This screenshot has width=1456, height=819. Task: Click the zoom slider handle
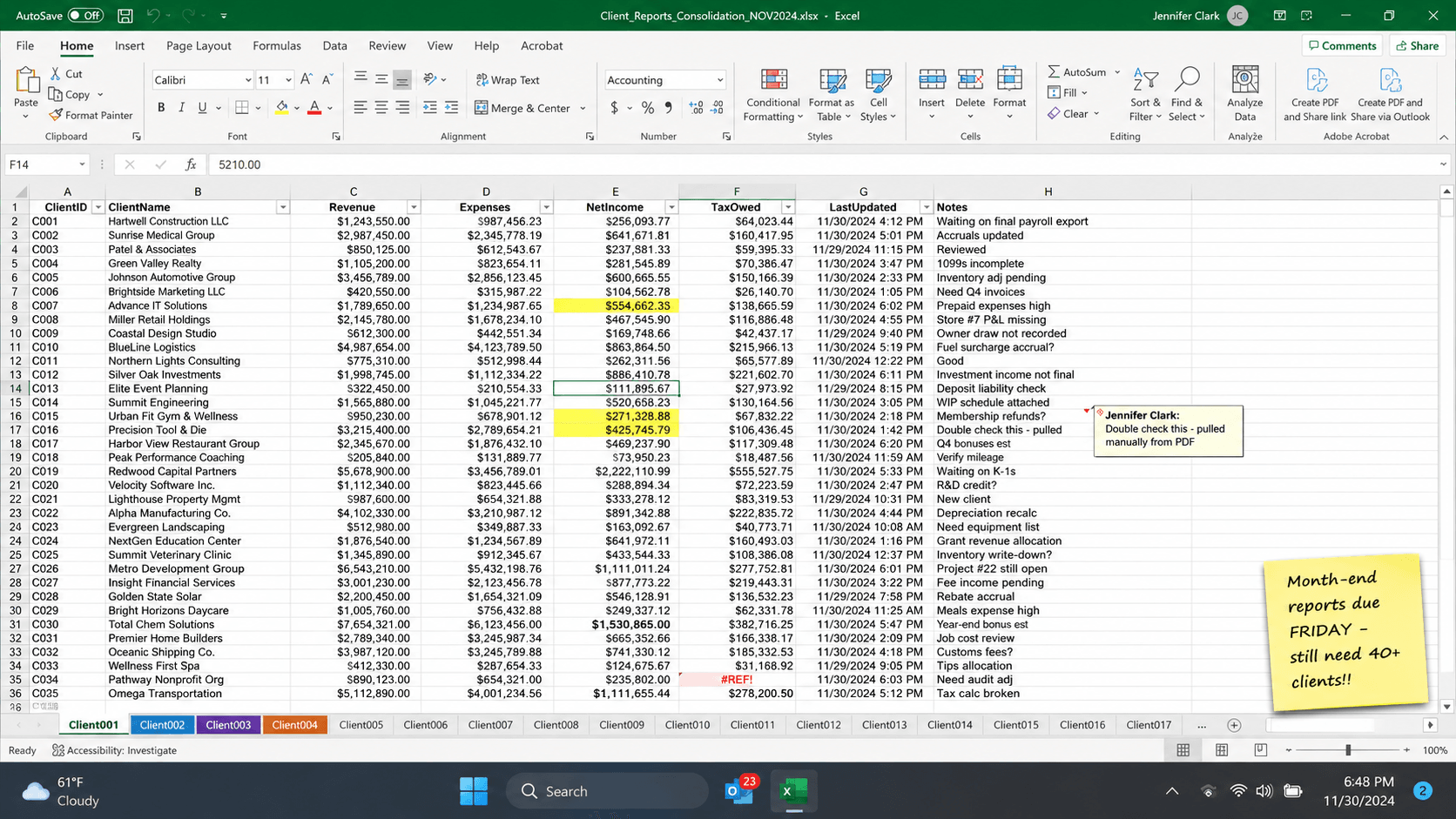point(1348,749)
